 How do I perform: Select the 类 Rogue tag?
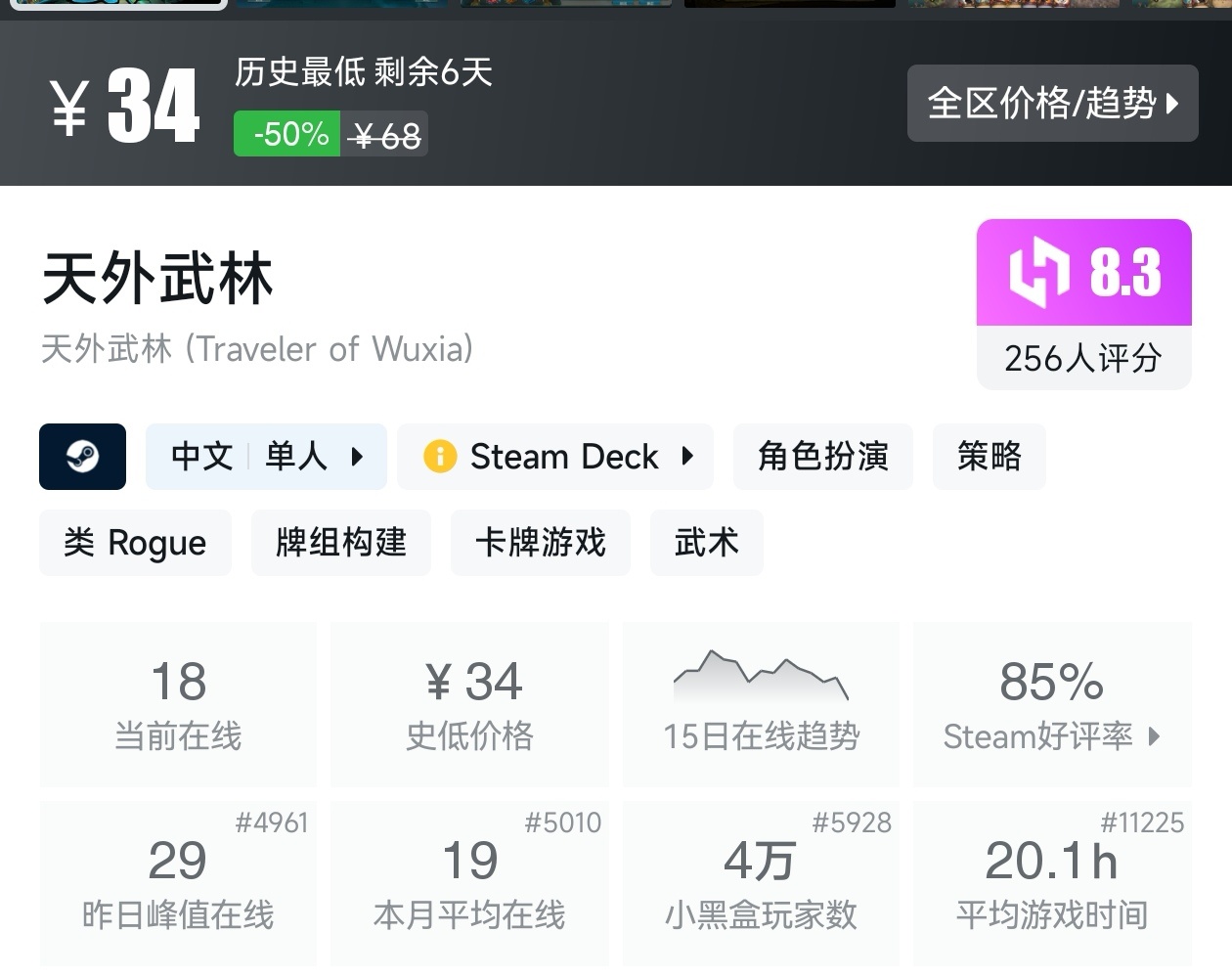135,543
